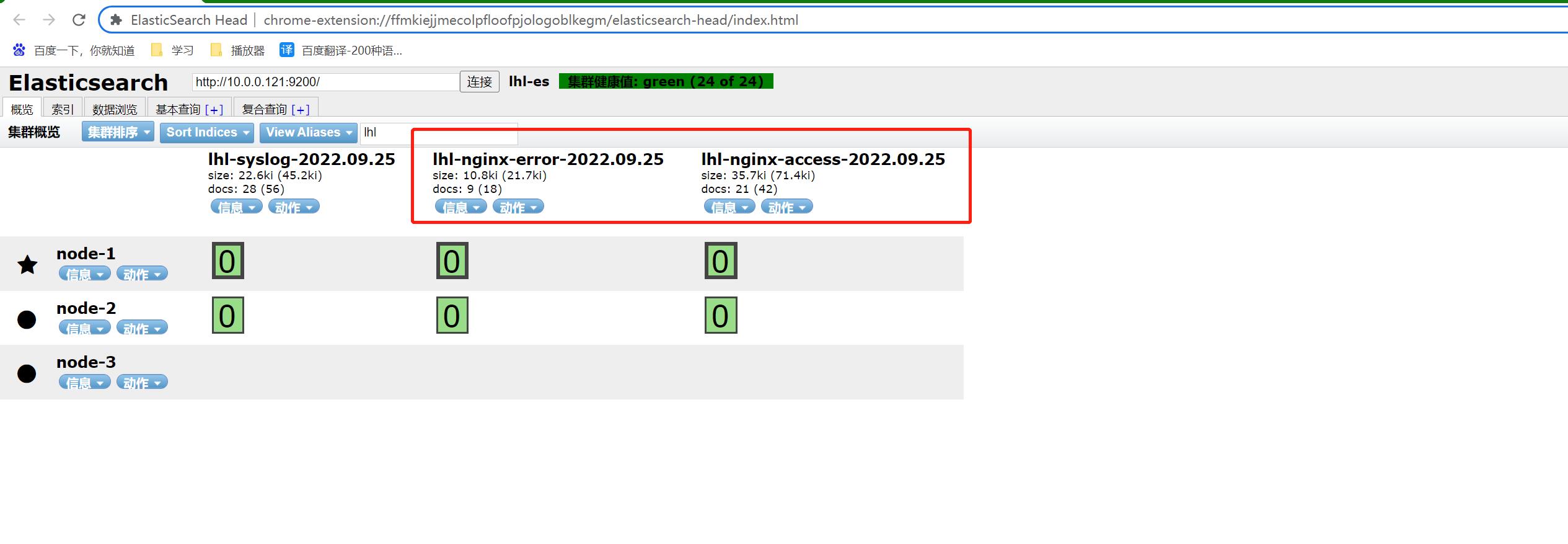
Task: Open 信息 dropdown for lhl-nginx-access-2022.09.25
Action: click(x=729, y=207)
